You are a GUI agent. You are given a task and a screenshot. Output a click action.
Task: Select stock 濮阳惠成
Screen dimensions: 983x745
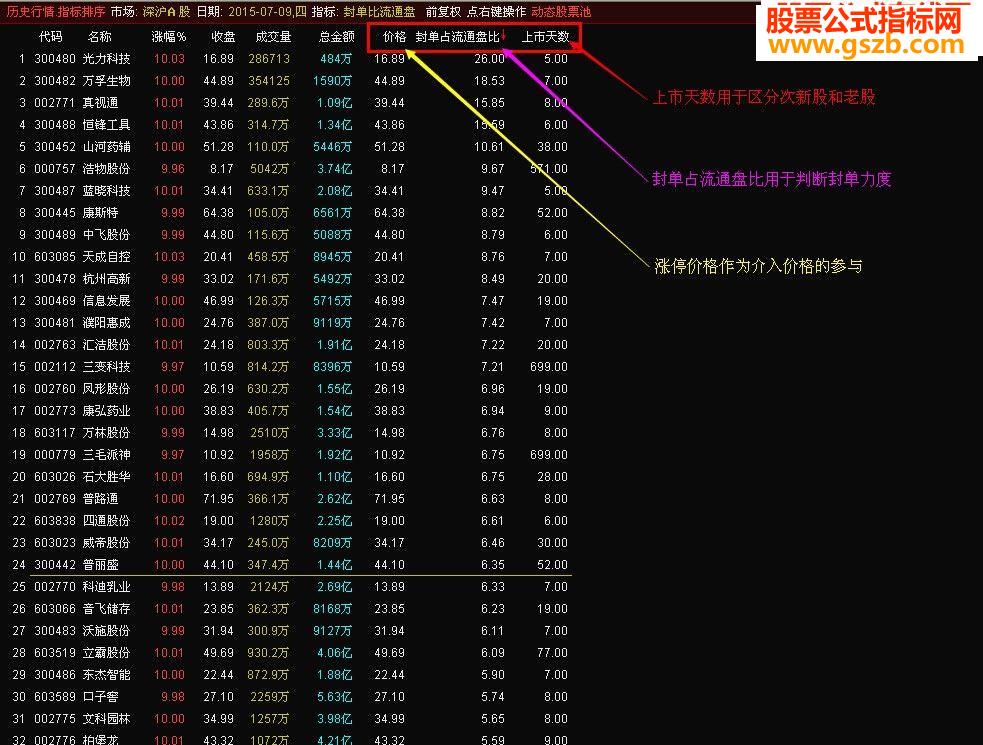tap(107, 323)
